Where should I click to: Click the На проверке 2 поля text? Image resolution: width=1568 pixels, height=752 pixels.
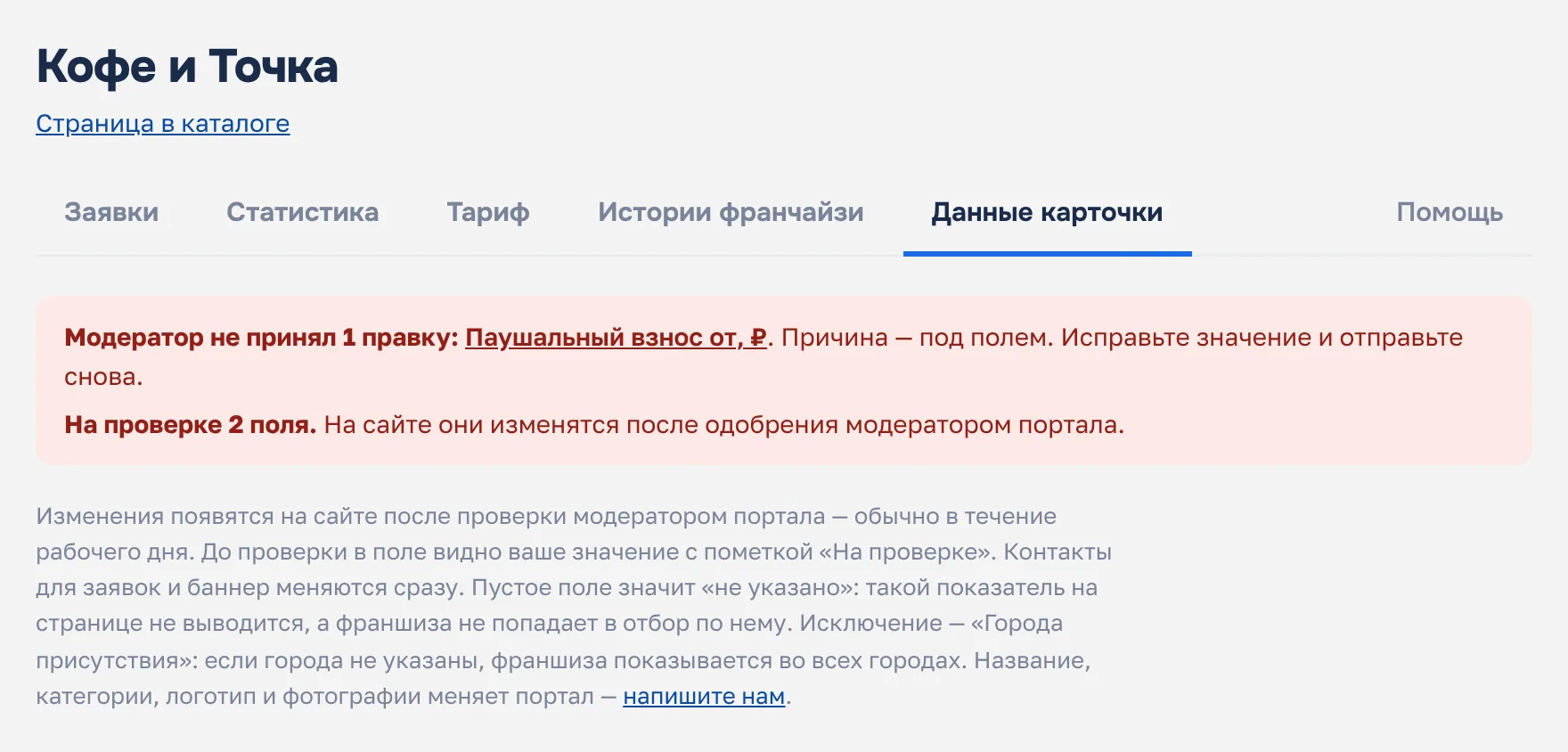click(190, 425)
